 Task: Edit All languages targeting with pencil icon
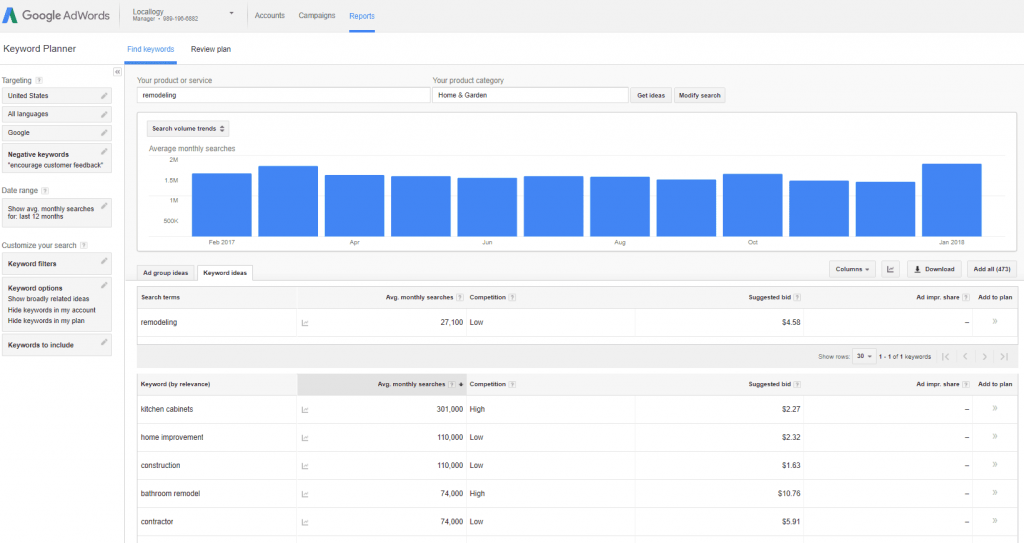point(104,114)
